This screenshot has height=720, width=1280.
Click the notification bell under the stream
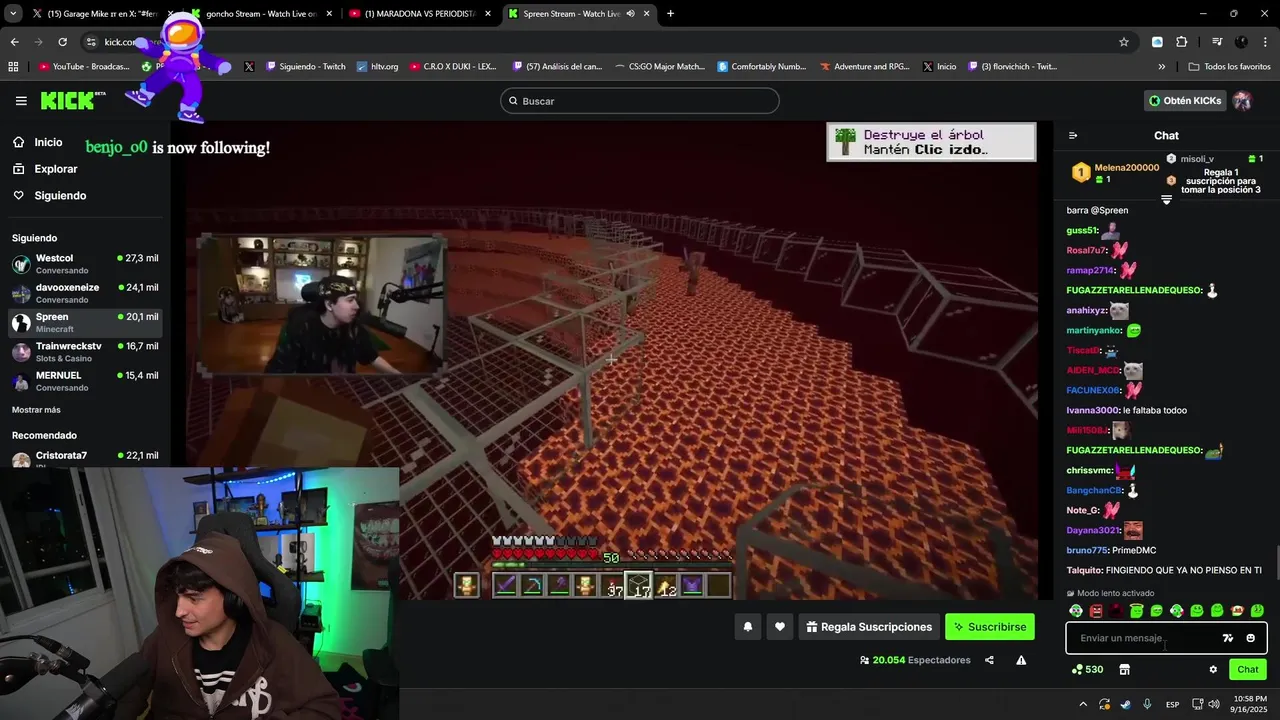(x=747, y=627)
